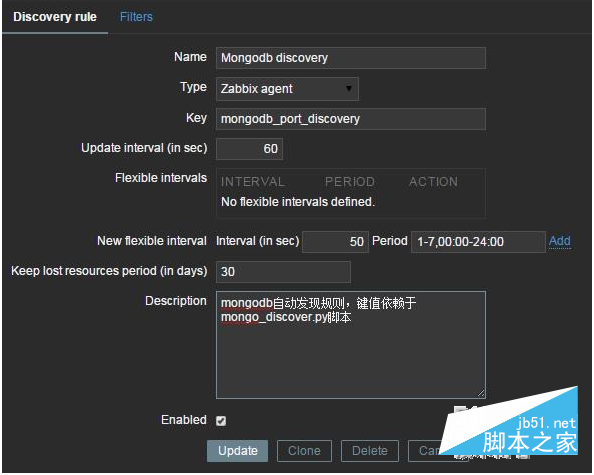Click the Description textarea resize handle
The image size is (594, 475).
click(481, 394)
